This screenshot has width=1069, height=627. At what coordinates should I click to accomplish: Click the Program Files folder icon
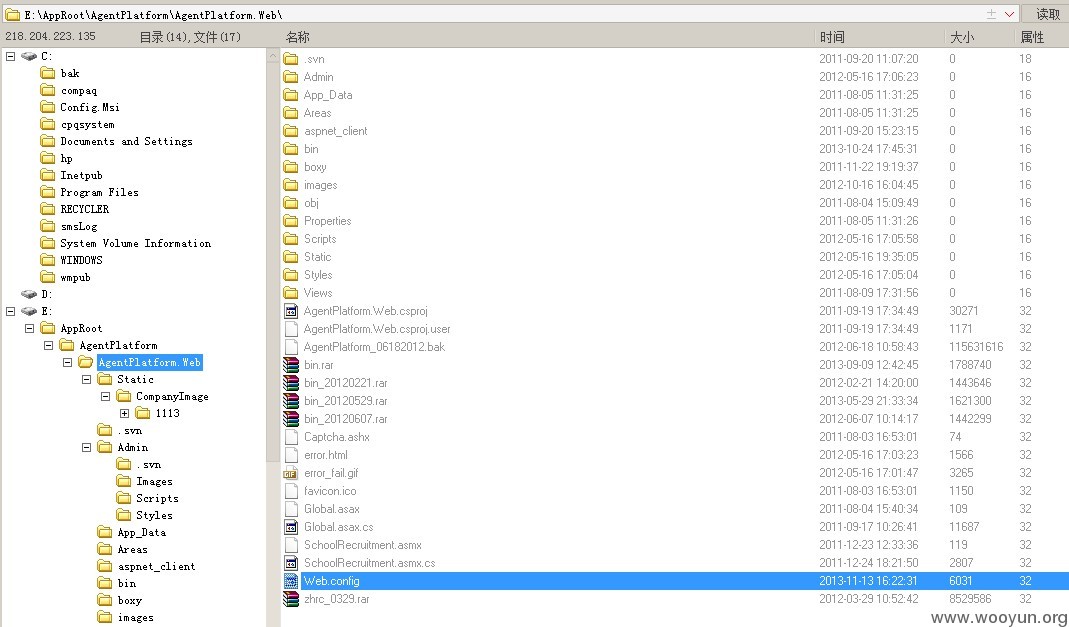(x=48, y=192)
